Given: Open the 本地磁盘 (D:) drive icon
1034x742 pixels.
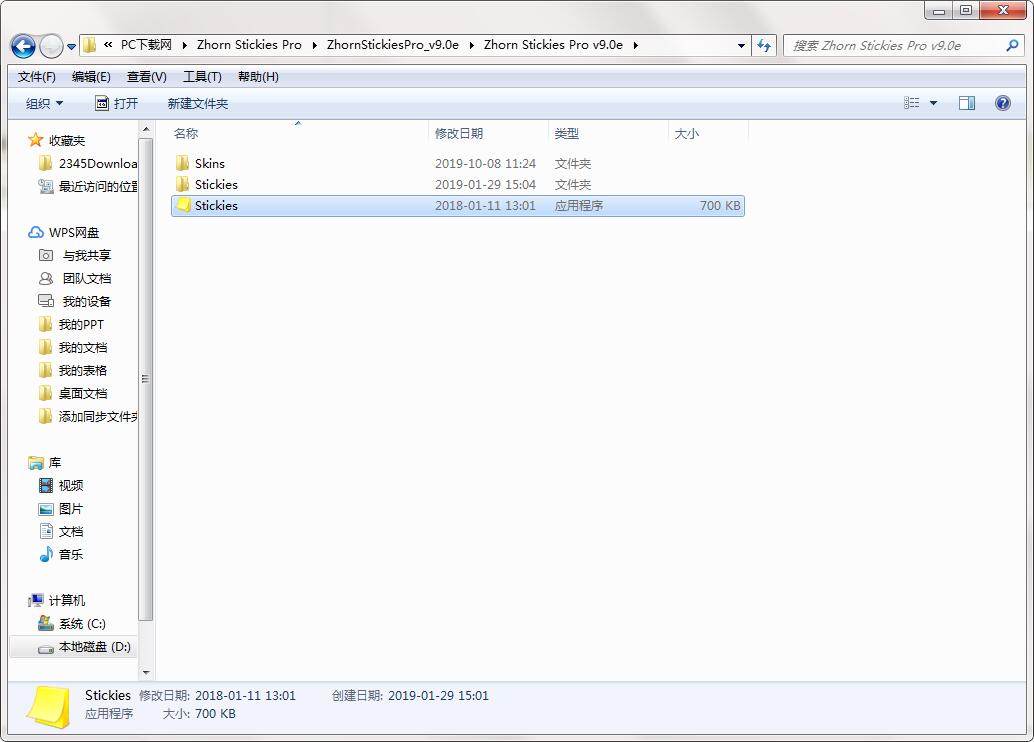Looking at the screenshot, I should (x=46, y=648).
